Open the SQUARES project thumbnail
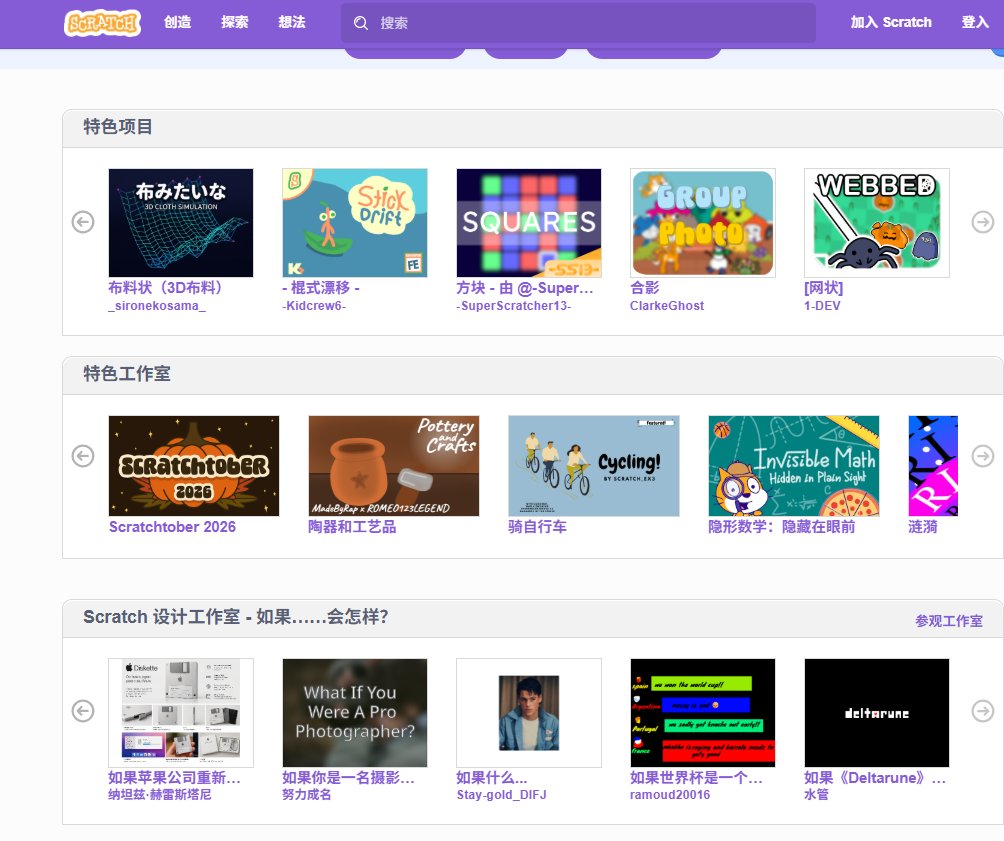This screenshot has height=841, width=1004. point(529,223)
